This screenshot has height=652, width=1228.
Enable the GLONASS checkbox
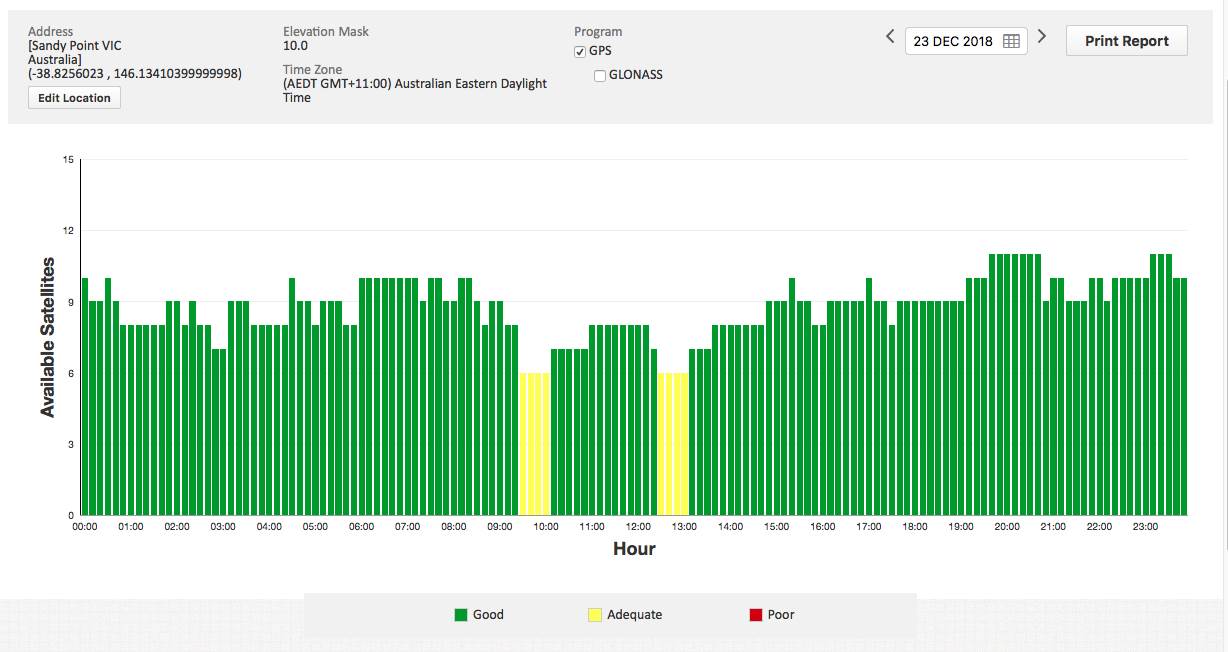tap(600, 76)
